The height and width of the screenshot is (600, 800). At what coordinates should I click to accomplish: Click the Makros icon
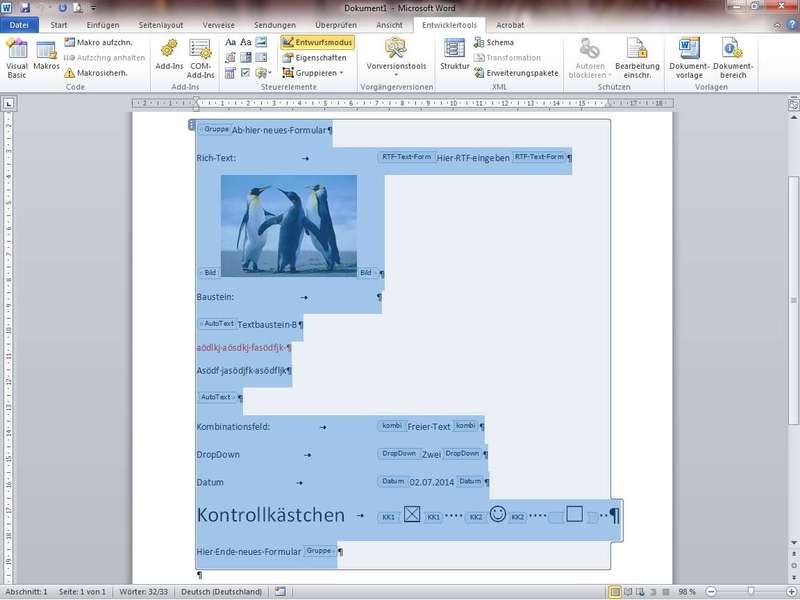point(46,56)
